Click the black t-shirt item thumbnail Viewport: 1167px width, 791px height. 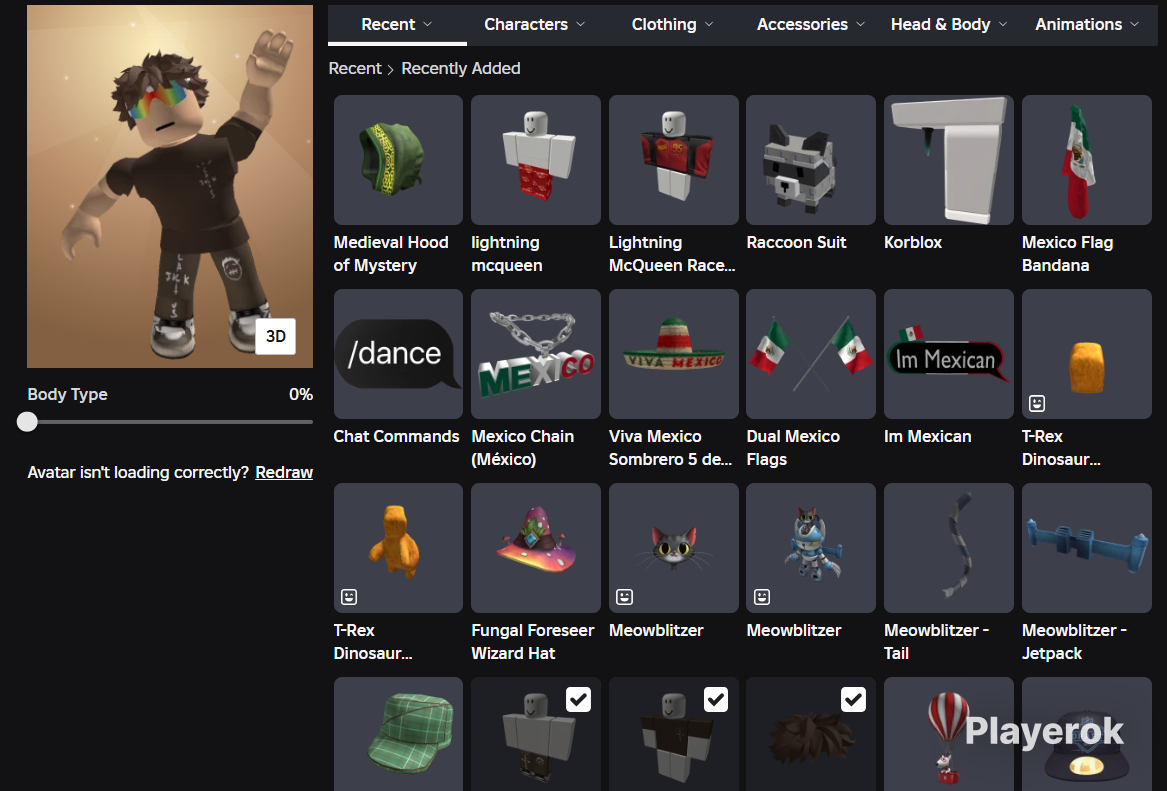(674, 734)
